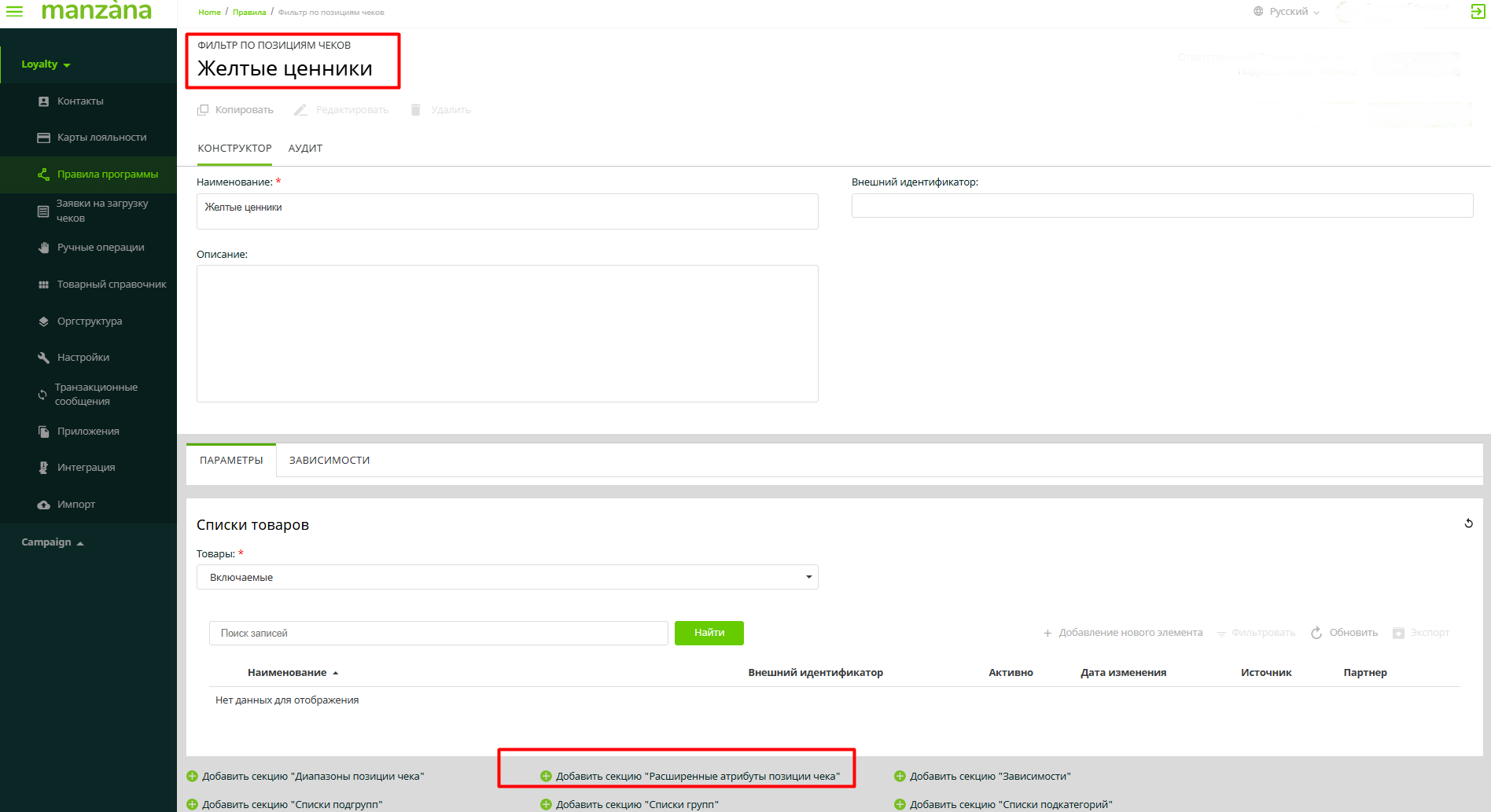Sort by Наименование column header
Image resolution: width=1491 pixels, height=812 pixels.
click(287, 673)
